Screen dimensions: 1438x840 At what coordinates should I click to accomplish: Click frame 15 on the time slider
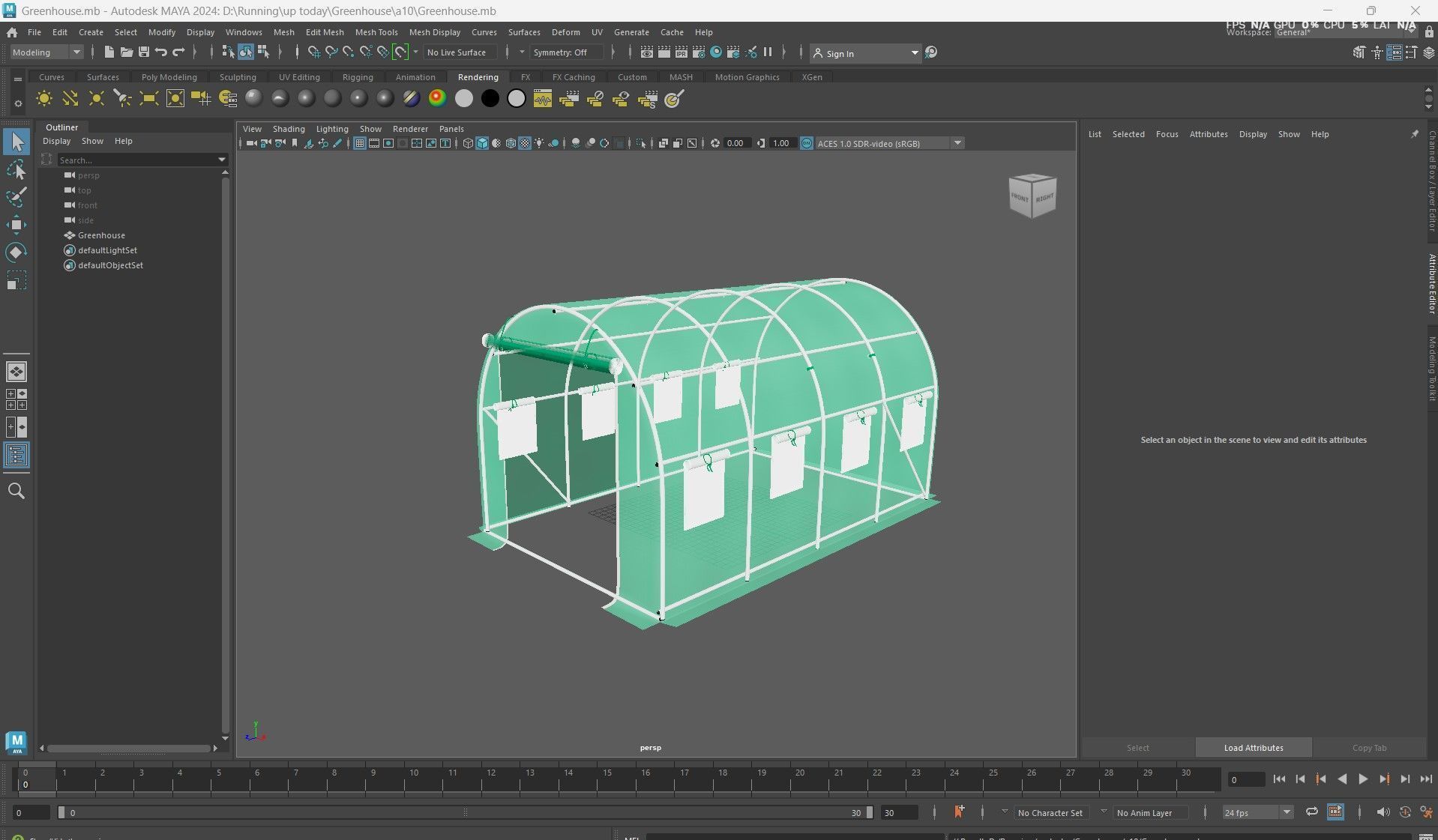(x=607, y=779)
